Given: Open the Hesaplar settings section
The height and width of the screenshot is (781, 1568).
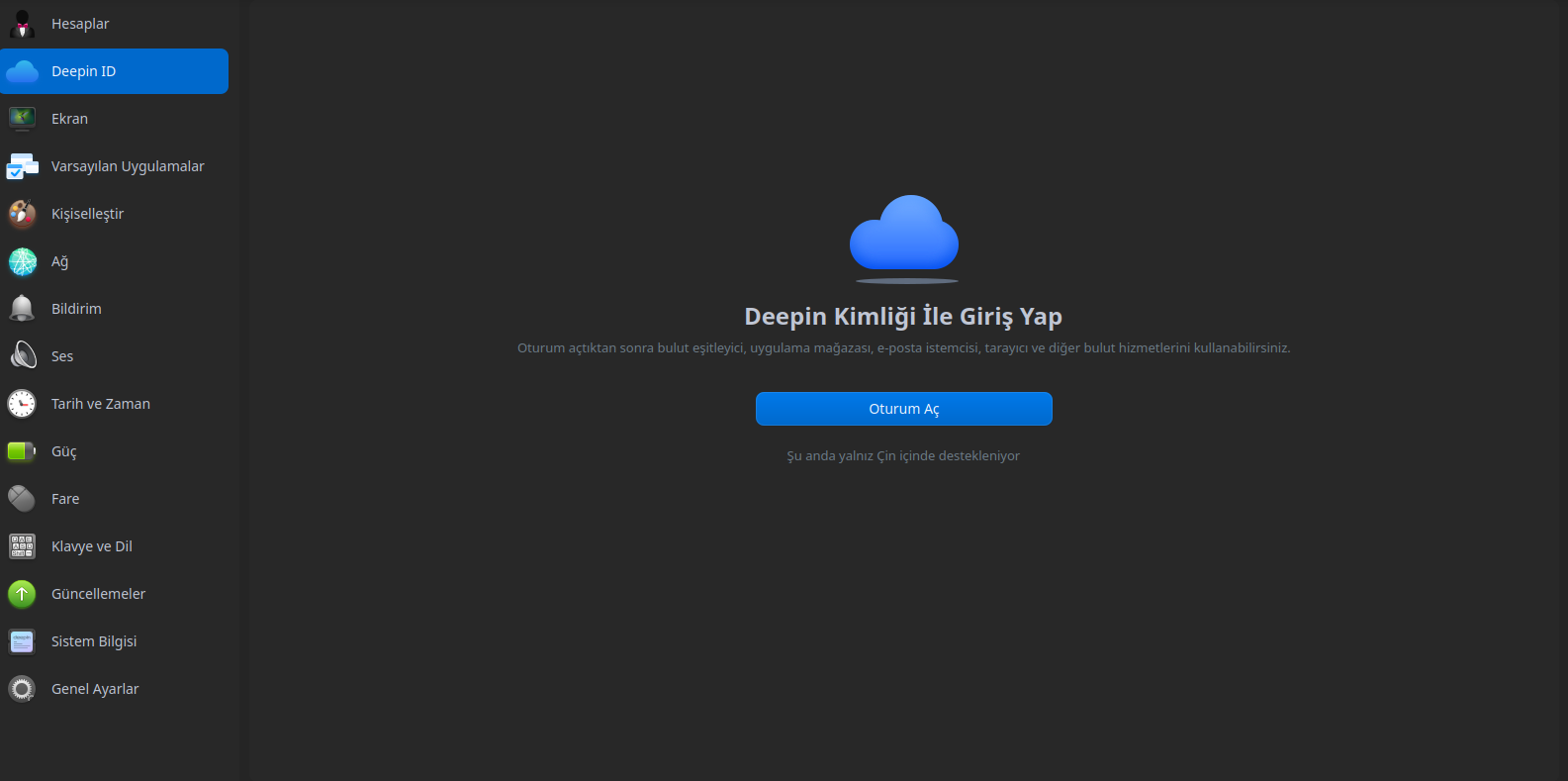Looking at the screenshot, I should click(x=115, y=24).
